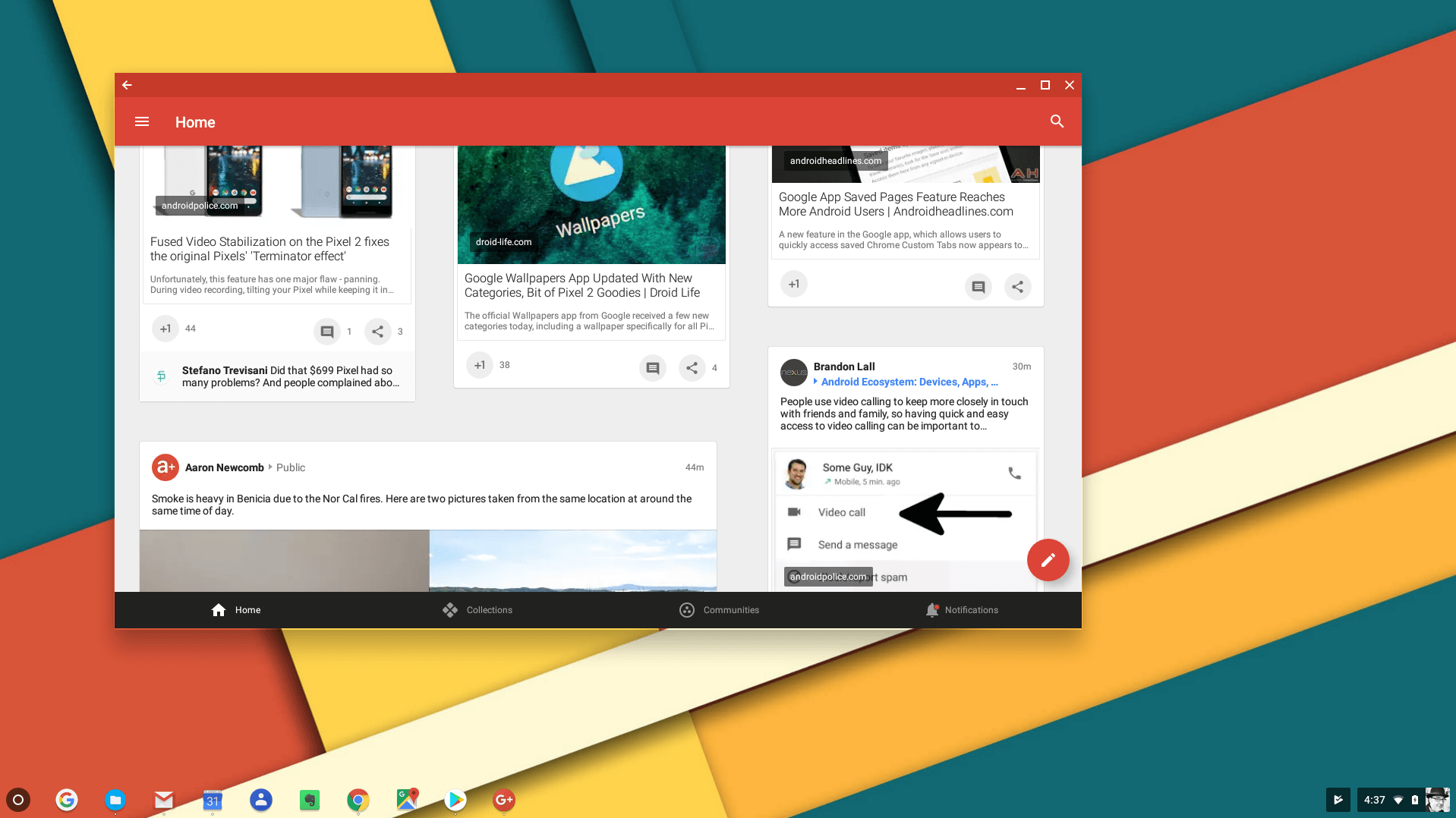Open Stefano Trevisani's commenter avatar

tap(161, 376)
